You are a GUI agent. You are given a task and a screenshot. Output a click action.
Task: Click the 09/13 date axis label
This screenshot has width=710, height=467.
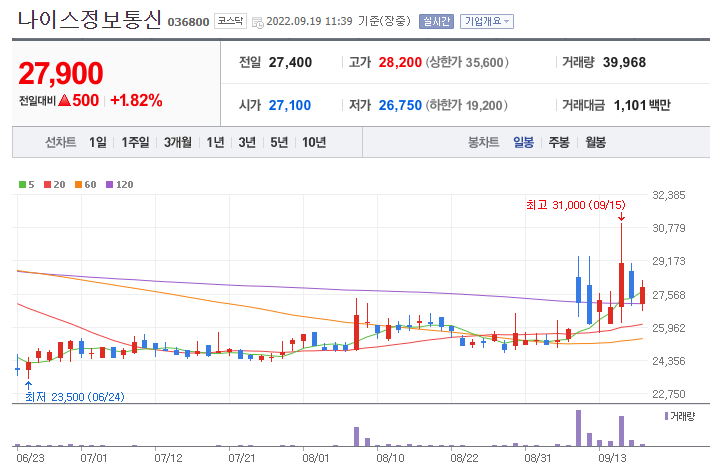tap(612, 458)
